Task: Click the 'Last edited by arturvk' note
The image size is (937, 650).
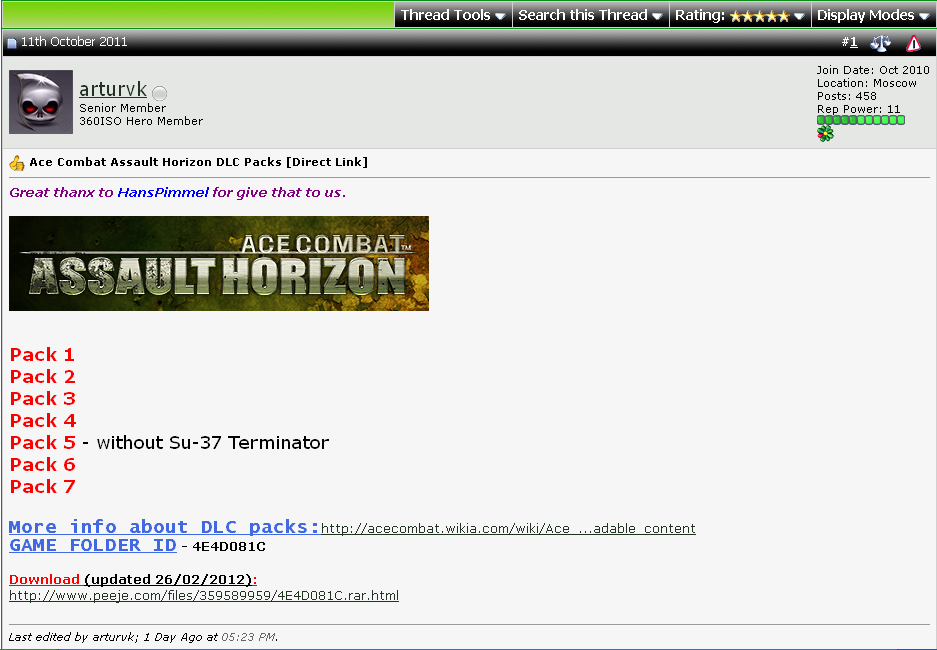Action: (143, 637)
